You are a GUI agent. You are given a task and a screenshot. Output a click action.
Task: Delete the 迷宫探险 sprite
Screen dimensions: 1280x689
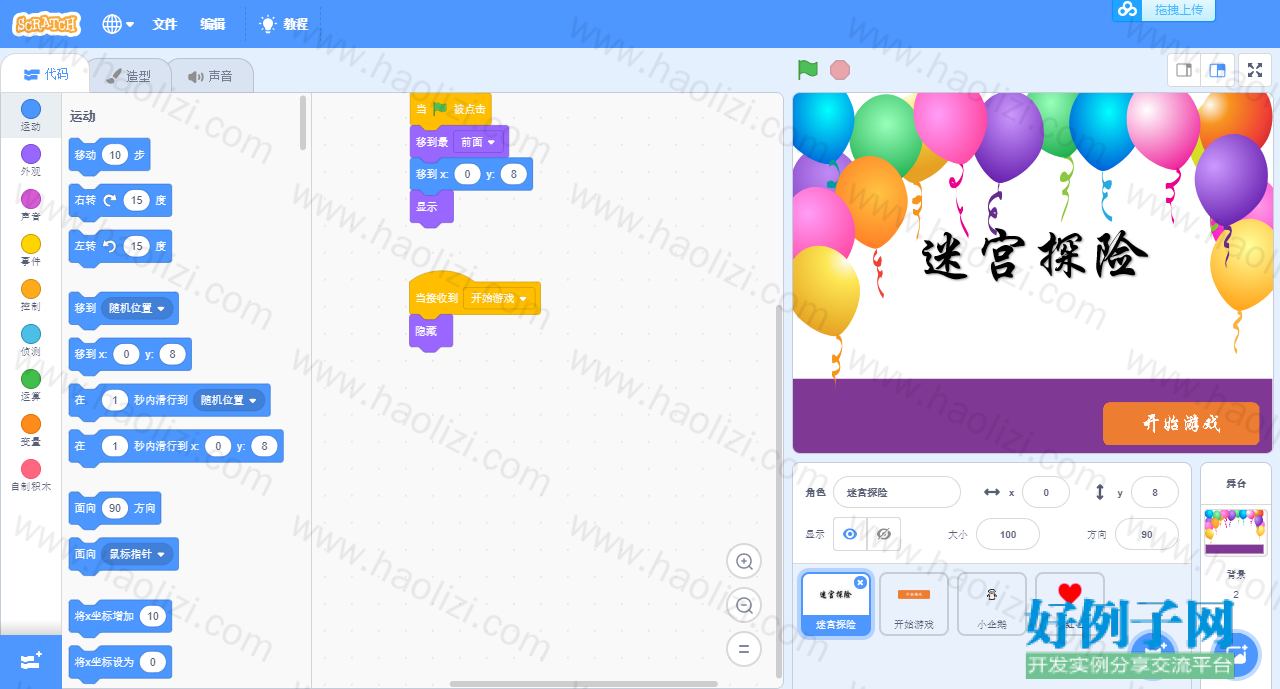point(860,582)
